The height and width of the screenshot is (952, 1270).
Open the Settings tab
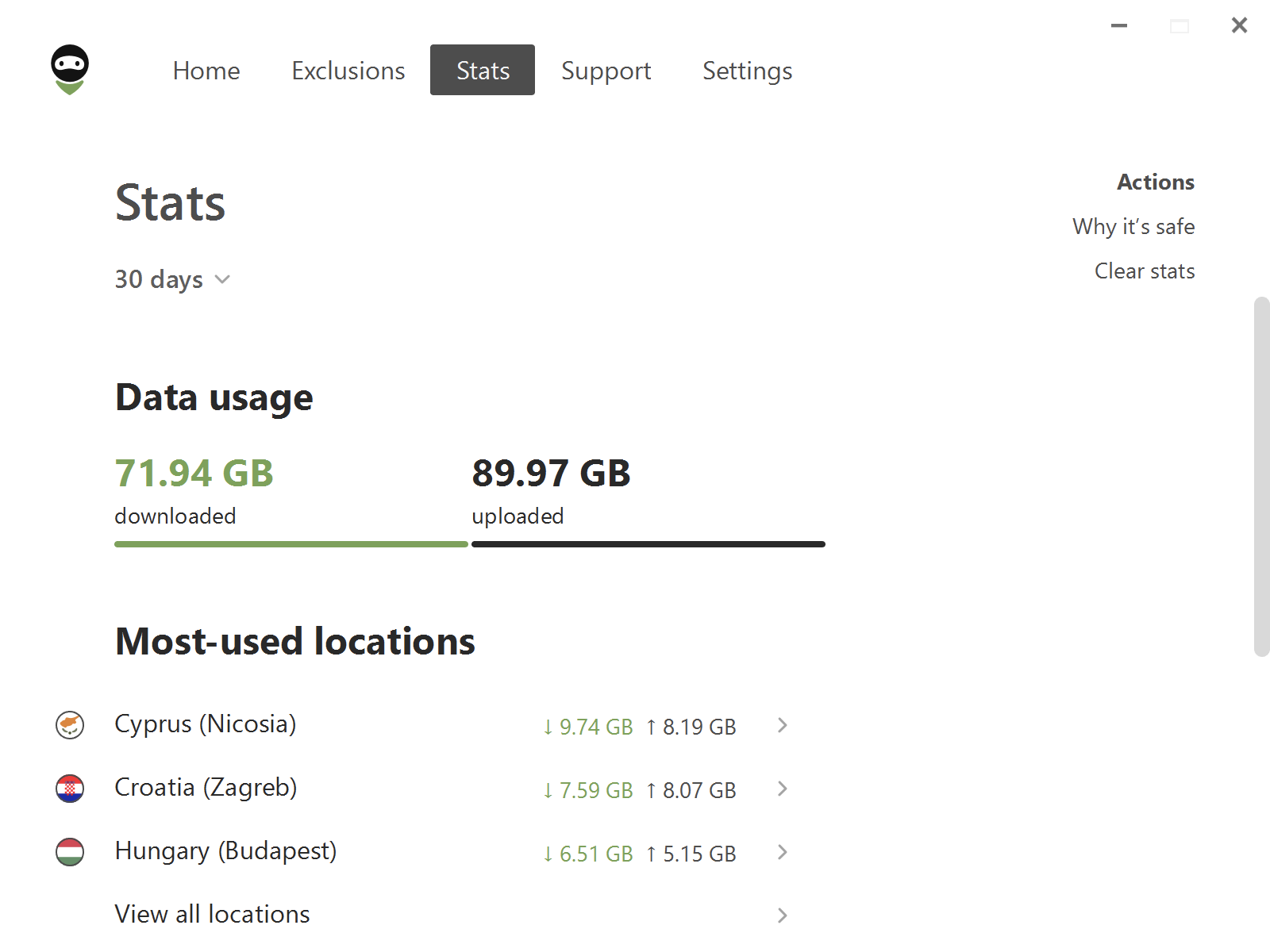coord(747,71)
